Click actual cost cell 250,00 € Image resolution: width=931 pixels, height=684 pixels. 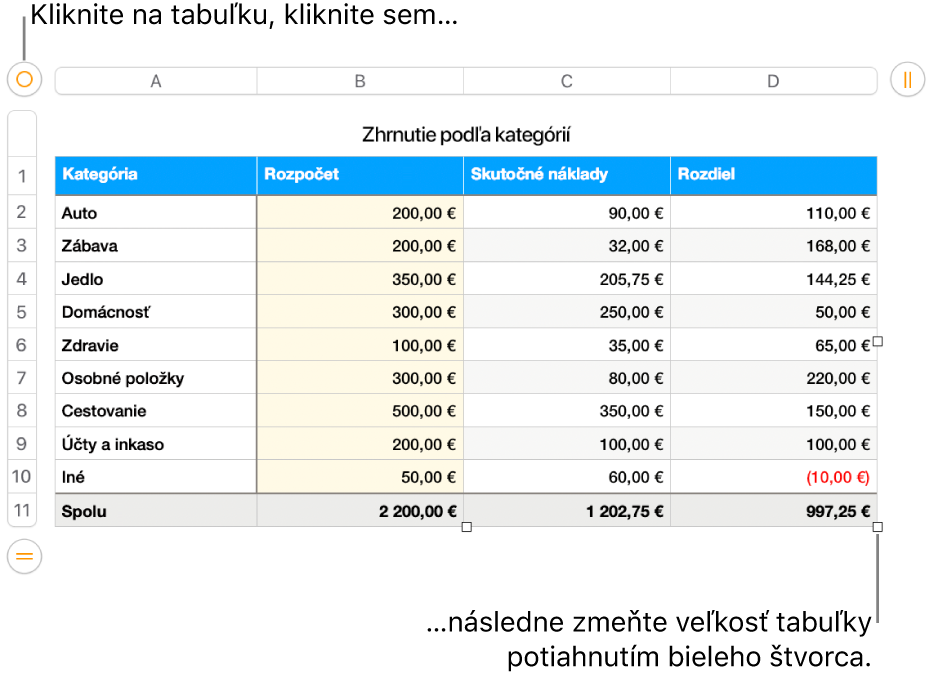tap(567, 312)
